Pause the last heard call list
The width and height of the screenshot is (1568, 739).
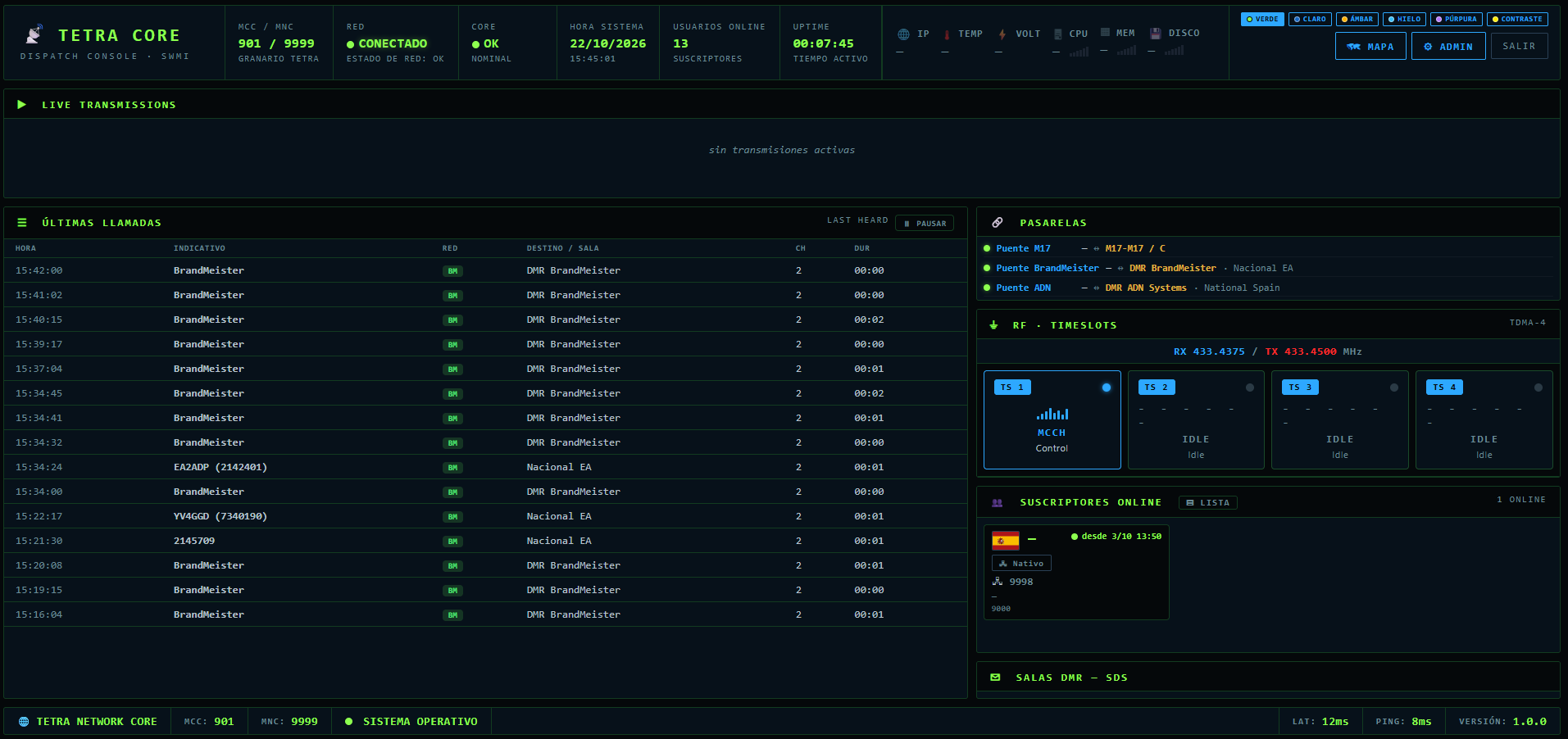[925, 223]
